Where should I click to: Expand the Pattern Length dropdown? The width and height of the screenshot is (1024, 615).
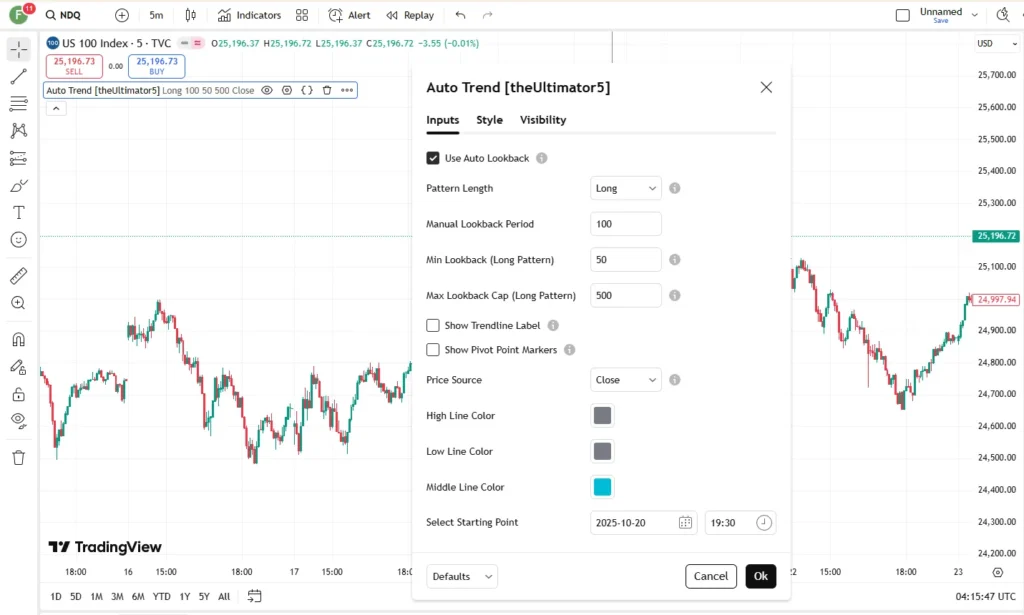626,188
